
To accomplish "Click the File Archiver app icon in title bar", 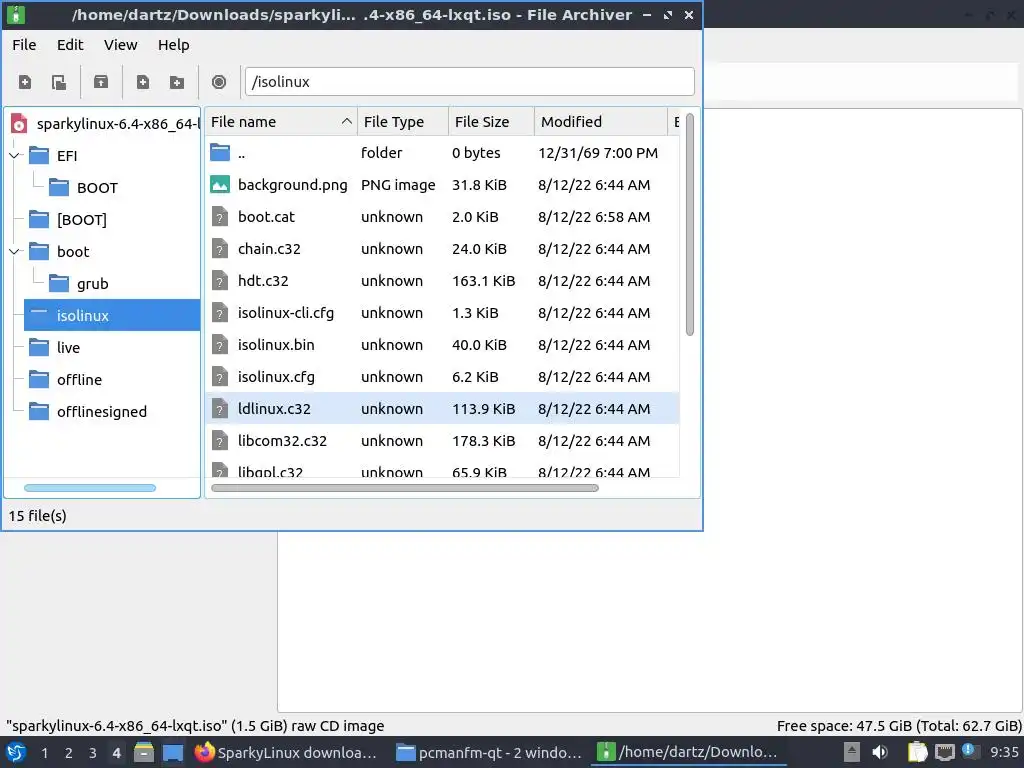I will [16, 14].
